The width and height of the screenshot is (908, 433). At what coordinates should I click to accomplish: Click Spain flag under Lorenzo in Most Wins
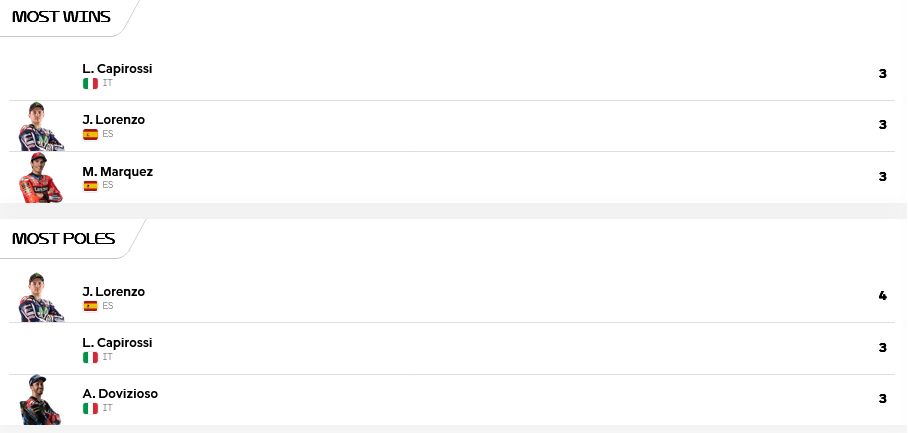click(90, 134)
